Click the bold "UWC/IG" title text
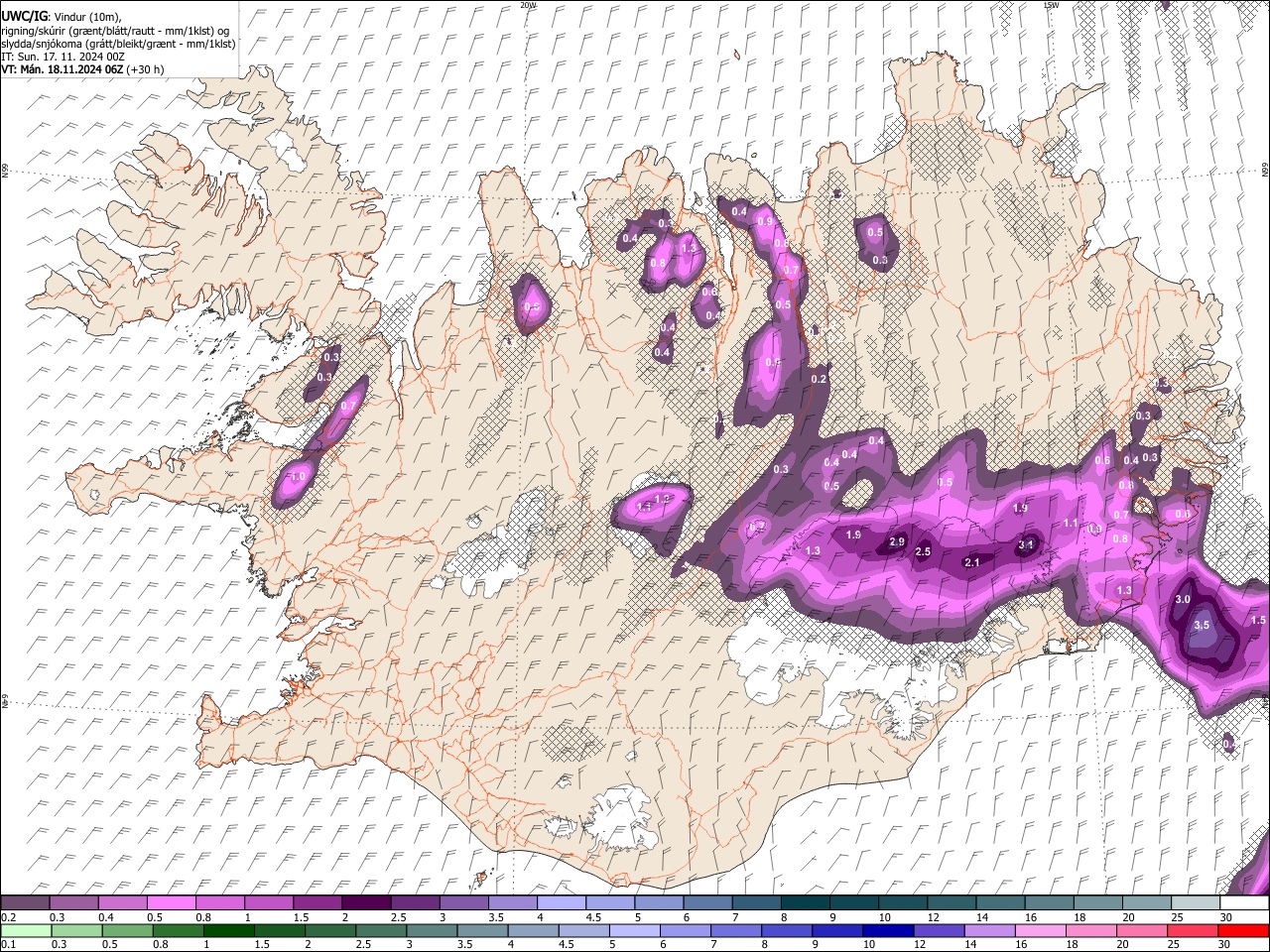 click(x=24, y=17)
